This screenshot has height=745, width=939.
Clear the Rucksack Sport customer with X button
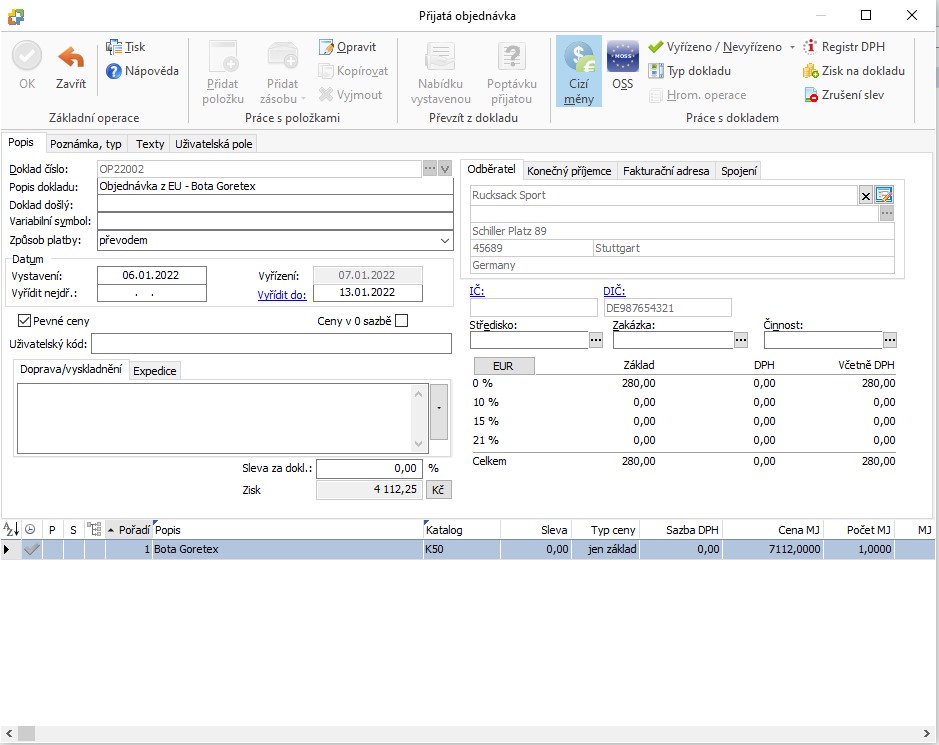coord(865,196)
